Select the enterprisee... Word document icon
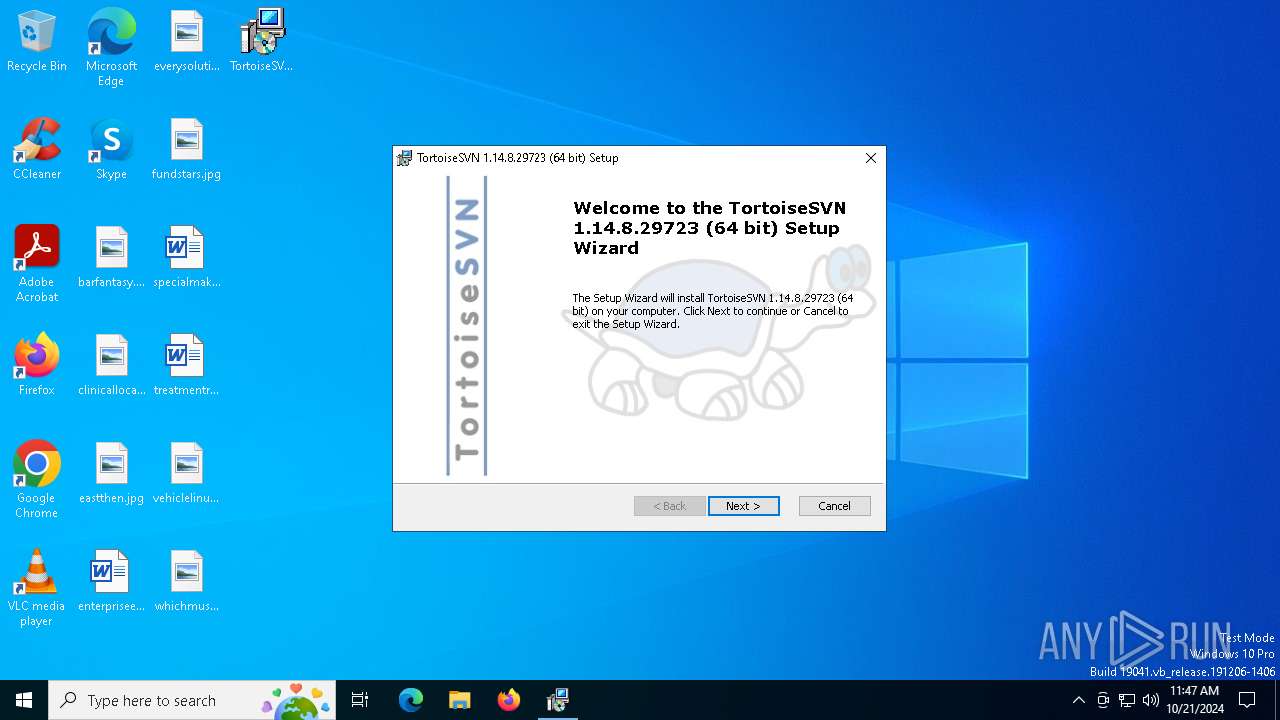The image size is (1280, 720). coord(111,582)
